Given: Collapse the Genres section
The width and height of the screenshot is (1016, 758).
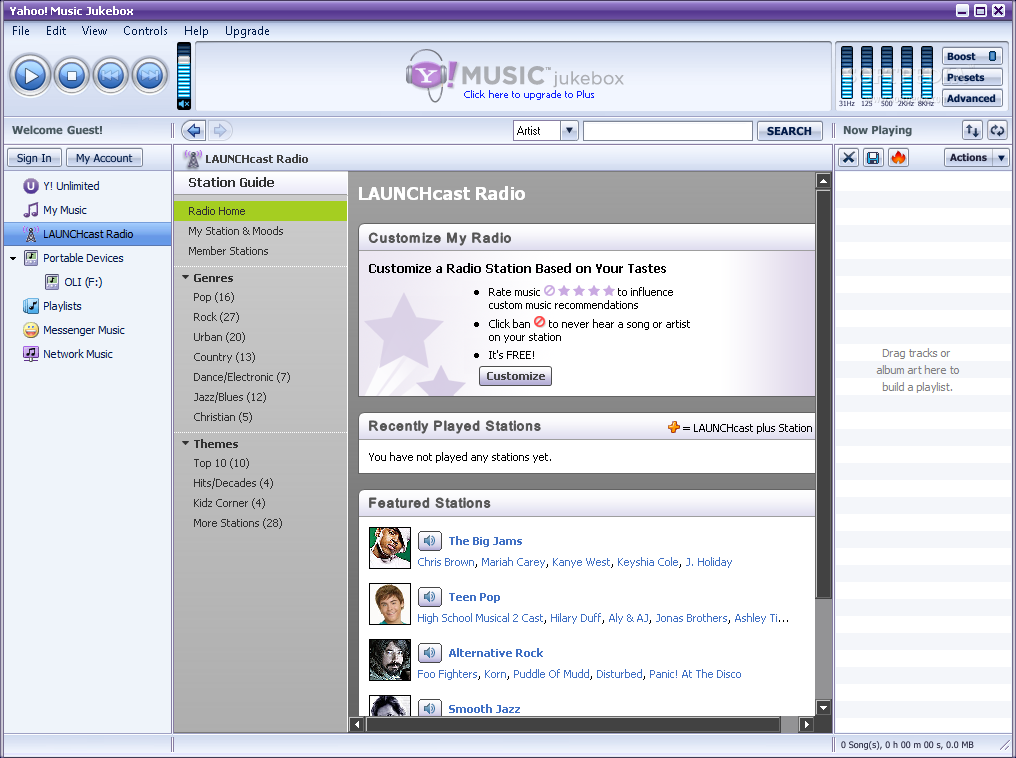Looking at the screenshot, I should (185, 277).
